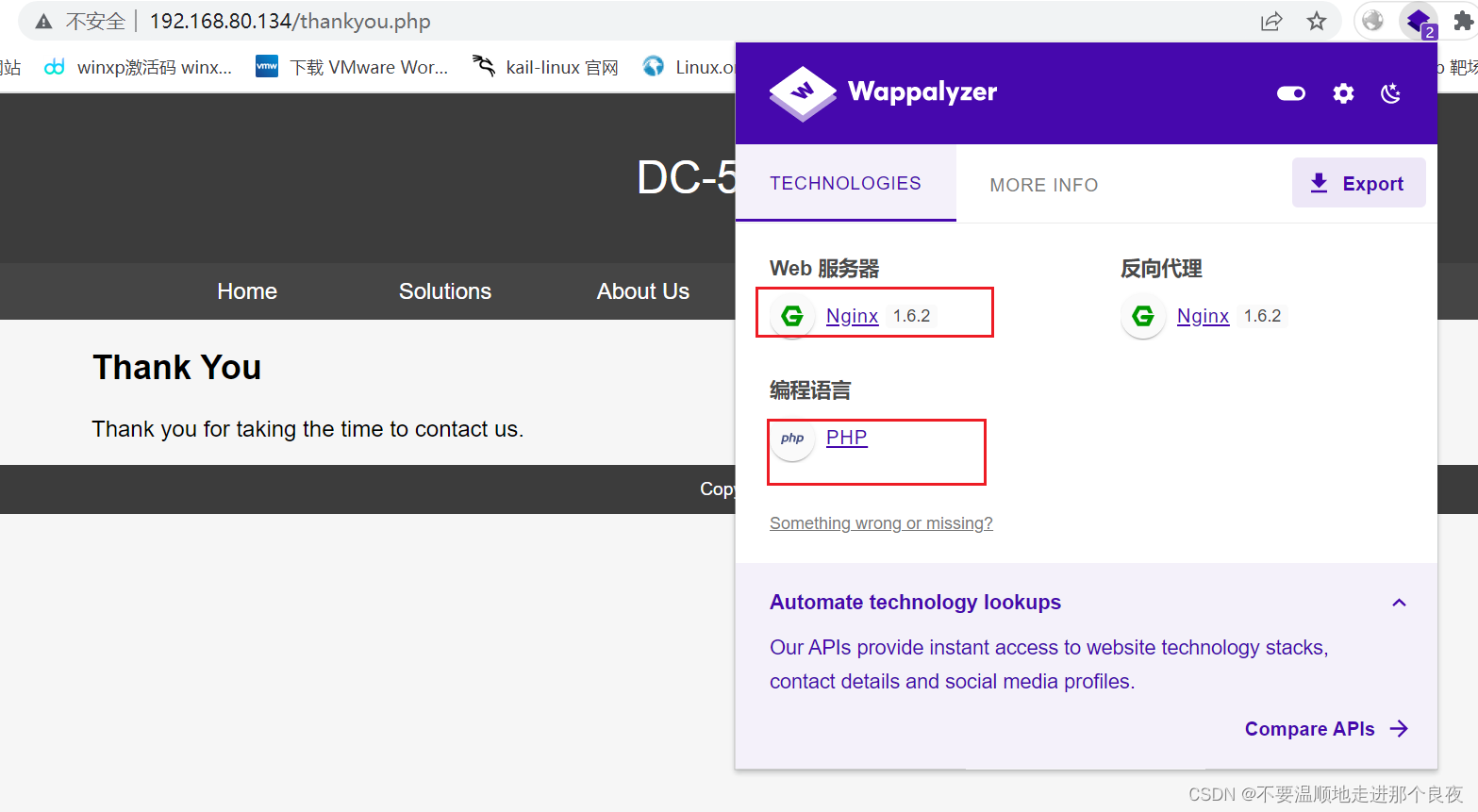Open the extensions puzzle icon
The width and height of the screenshot is (1478, 812).
point(1463,21)
